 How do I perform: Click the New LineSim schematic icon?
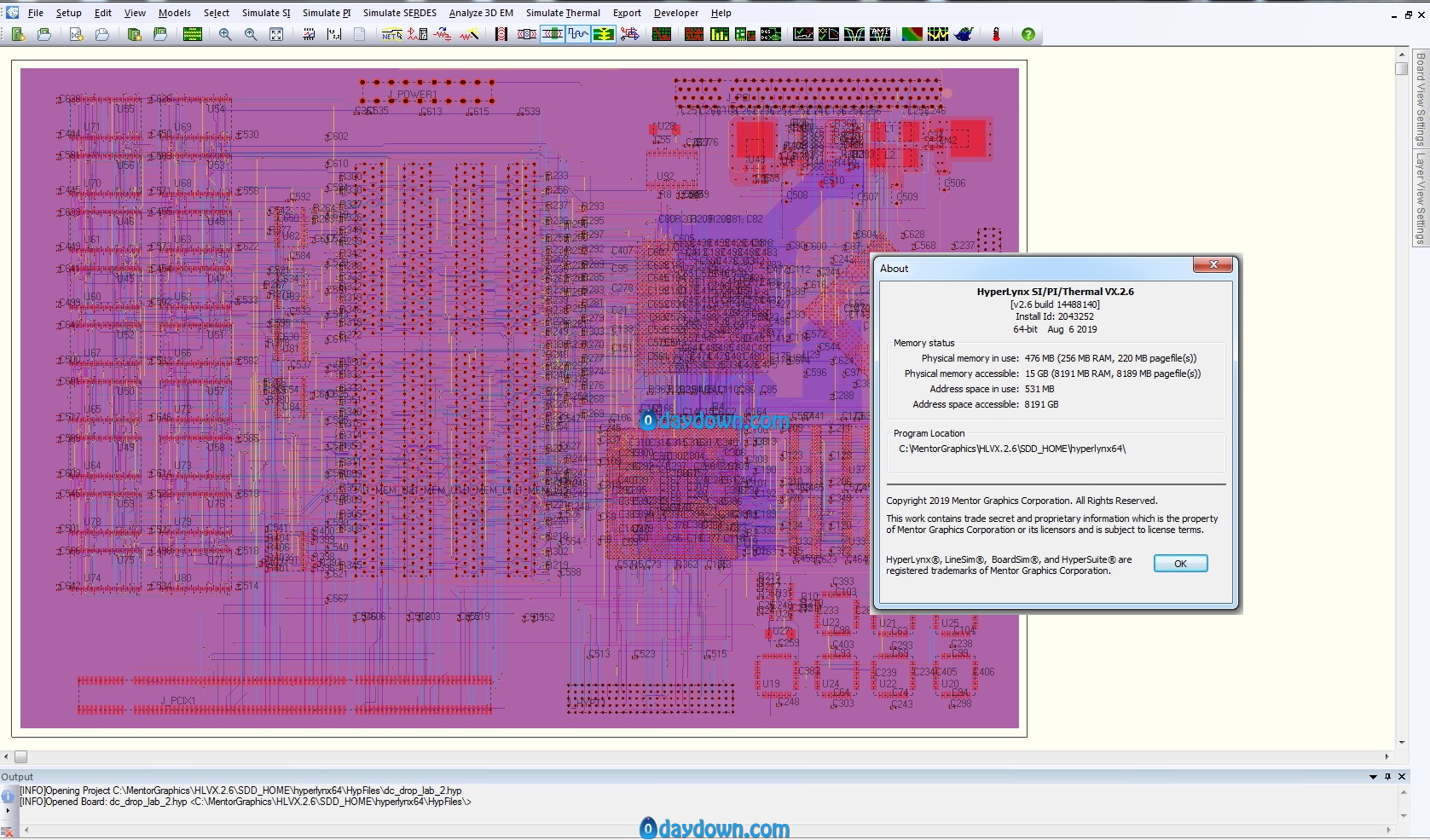click(76, 34)
